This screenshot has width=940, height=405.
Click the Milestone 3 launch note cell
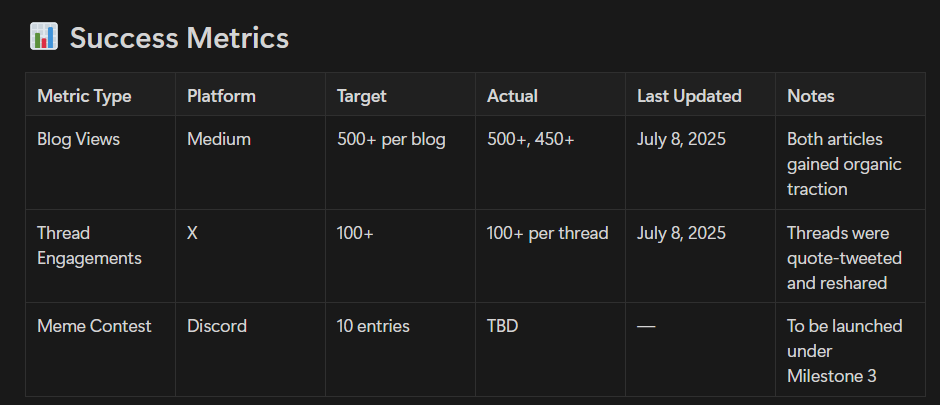click(x=850, y=349)
